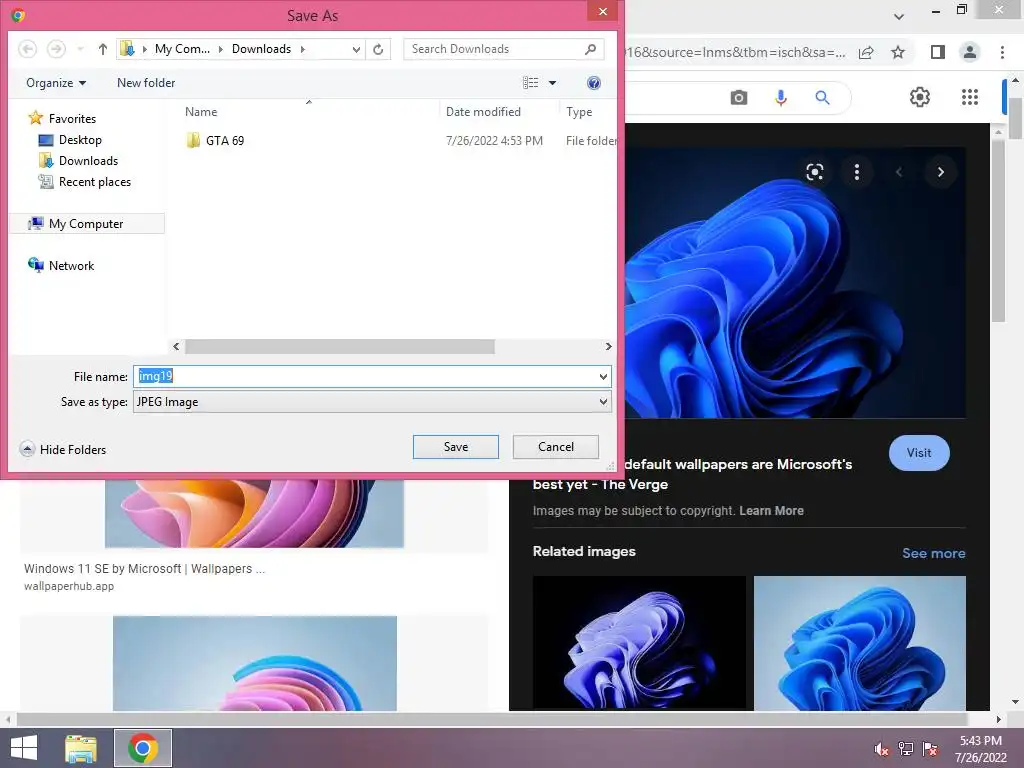Start voice search microphone

click(x=780, y=98)
